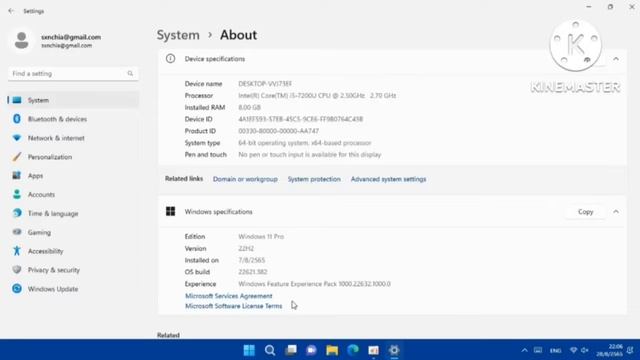Open the volume tray icon

tap(585, 350)
